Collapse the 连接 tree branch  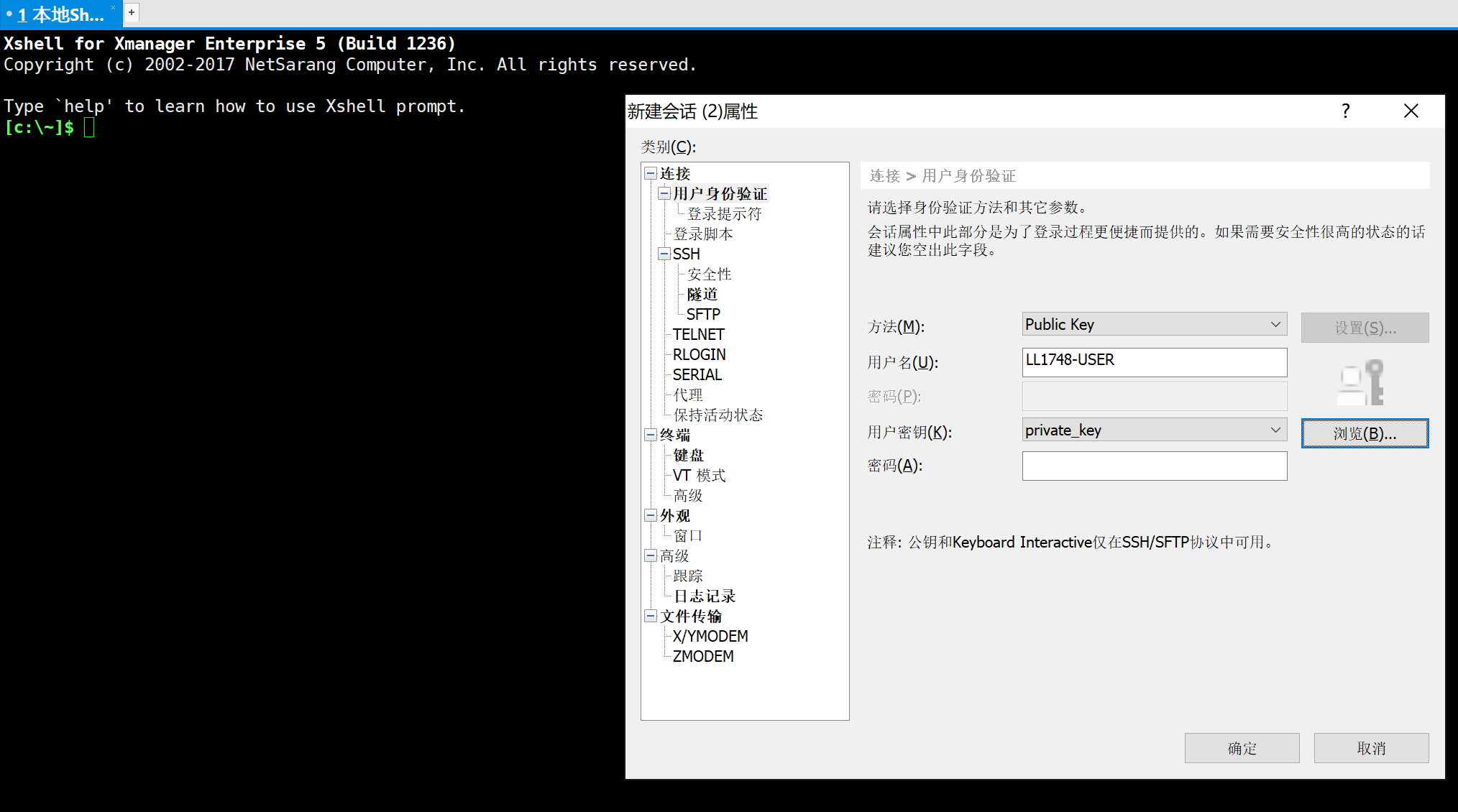(651, 172)
